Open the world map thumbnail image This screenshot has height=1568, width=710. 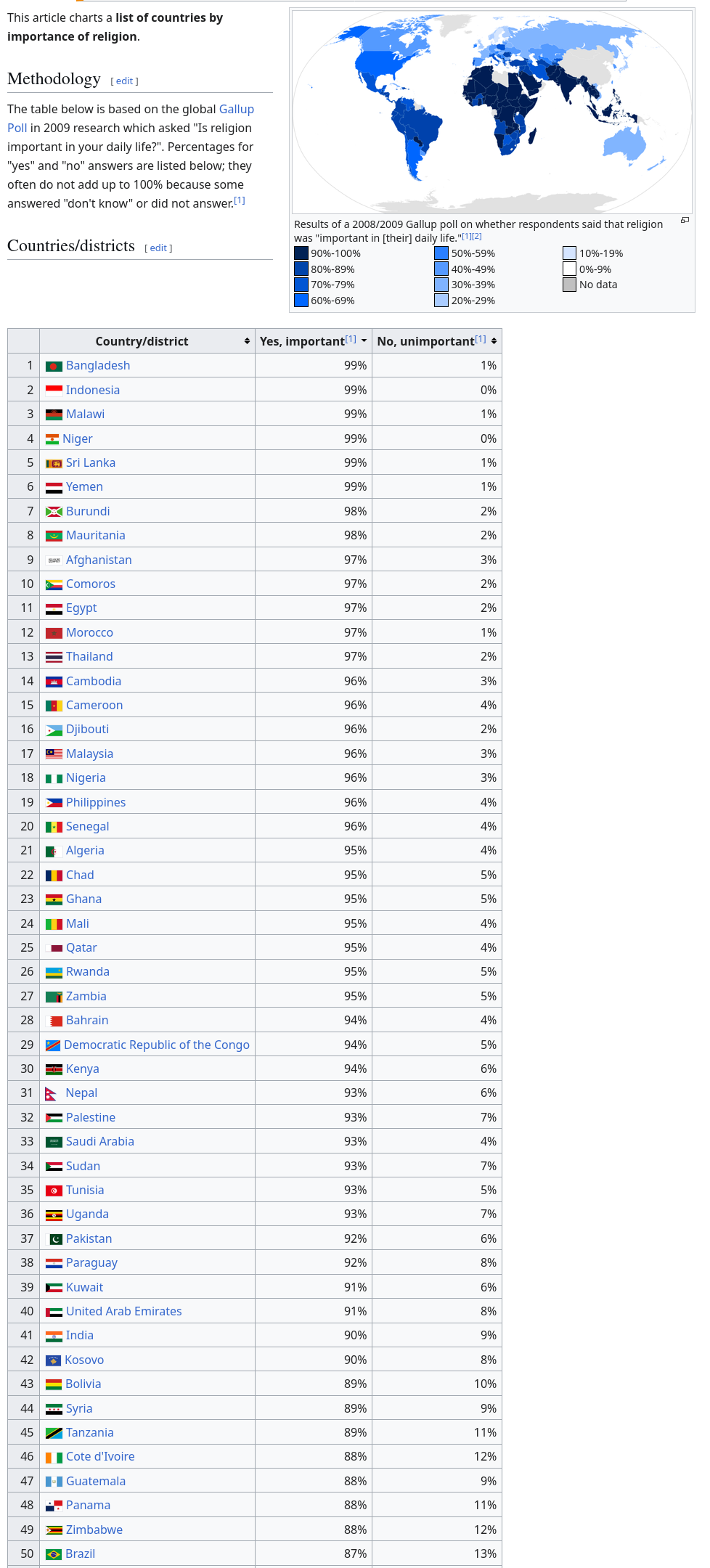click(492, 112)
